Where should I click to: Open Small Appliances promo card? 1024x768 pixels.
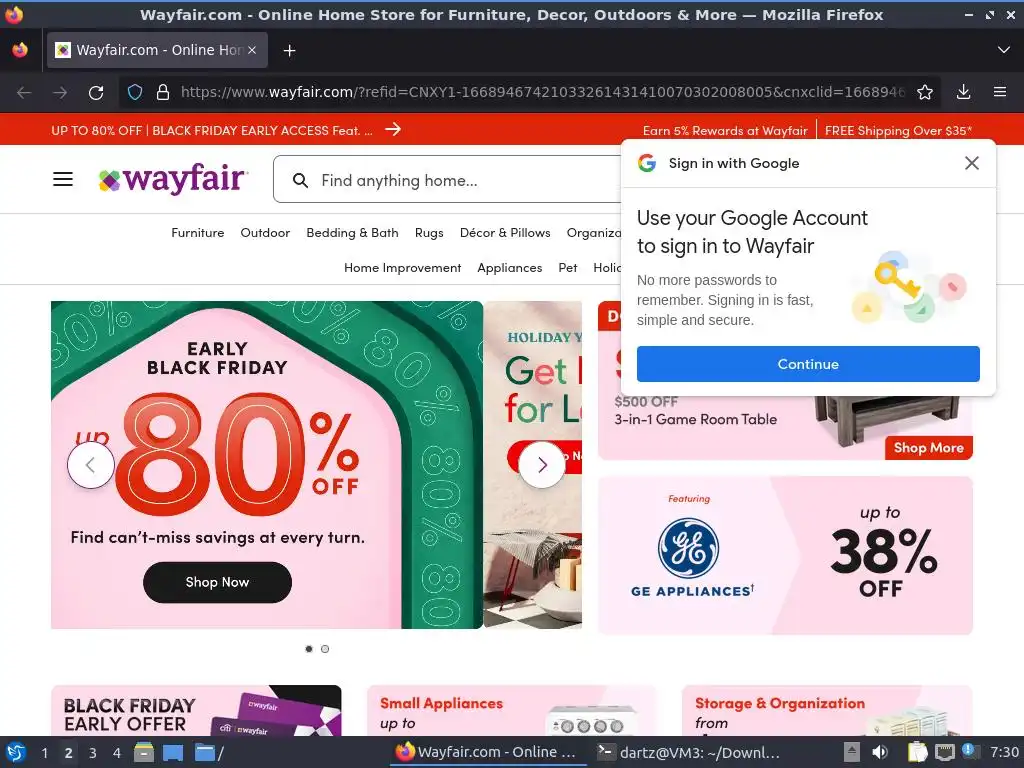511,711
